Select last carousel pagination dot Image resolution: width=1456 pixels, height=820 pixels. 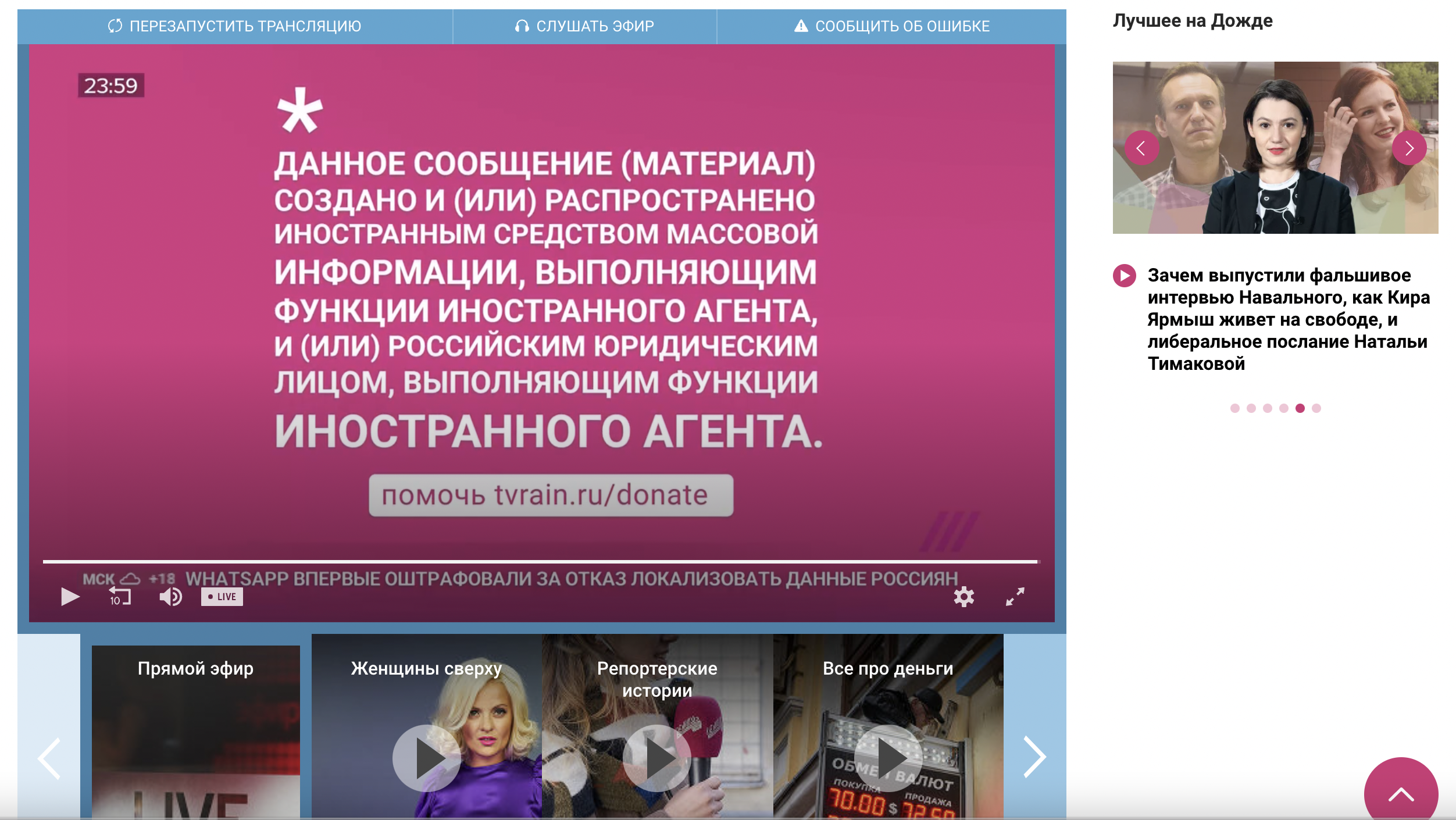click(x=1316, y=408)
